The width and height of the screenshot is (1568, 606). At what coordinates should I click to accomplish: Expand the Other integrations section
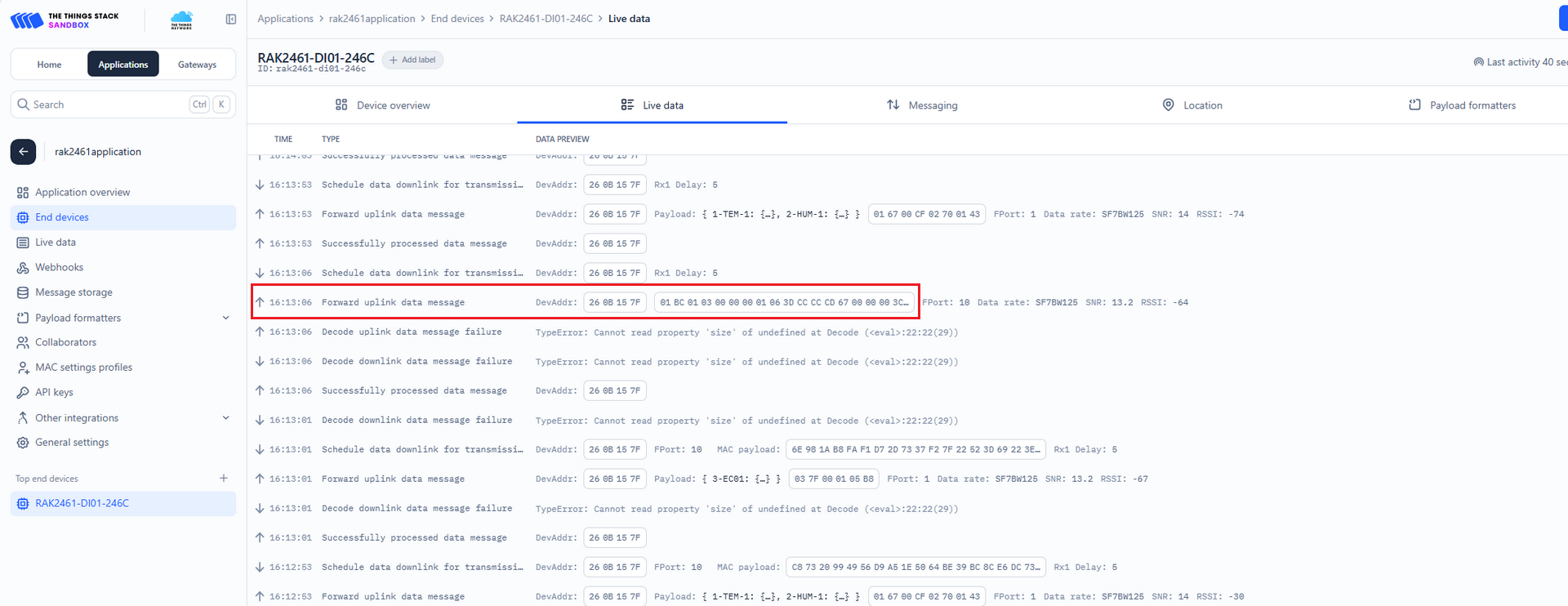pyautogui.click(x=225, y=418)
